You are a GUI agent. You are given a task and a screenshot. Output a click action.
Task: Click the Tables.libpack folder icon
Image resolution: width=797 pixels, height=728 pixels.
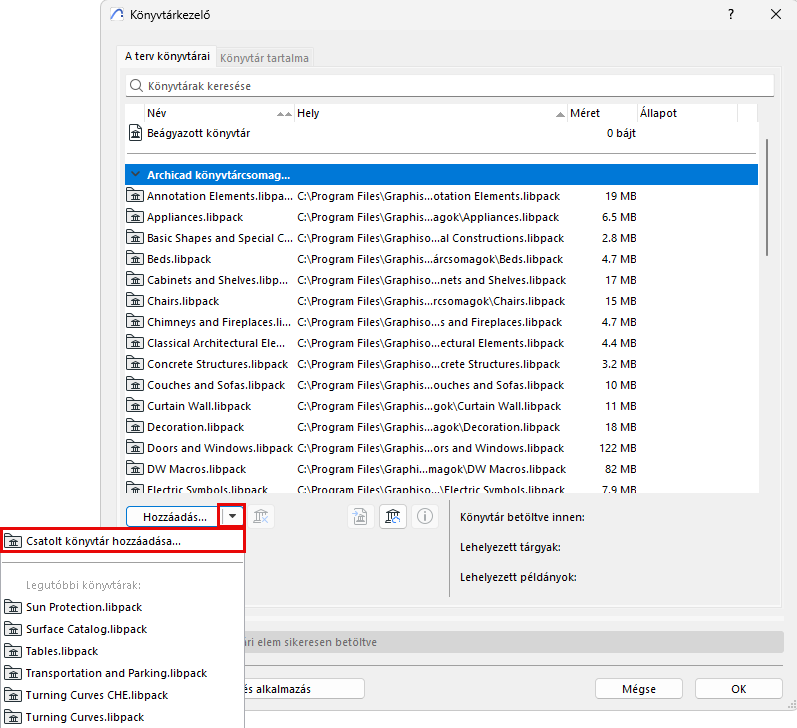click(13, 651)
